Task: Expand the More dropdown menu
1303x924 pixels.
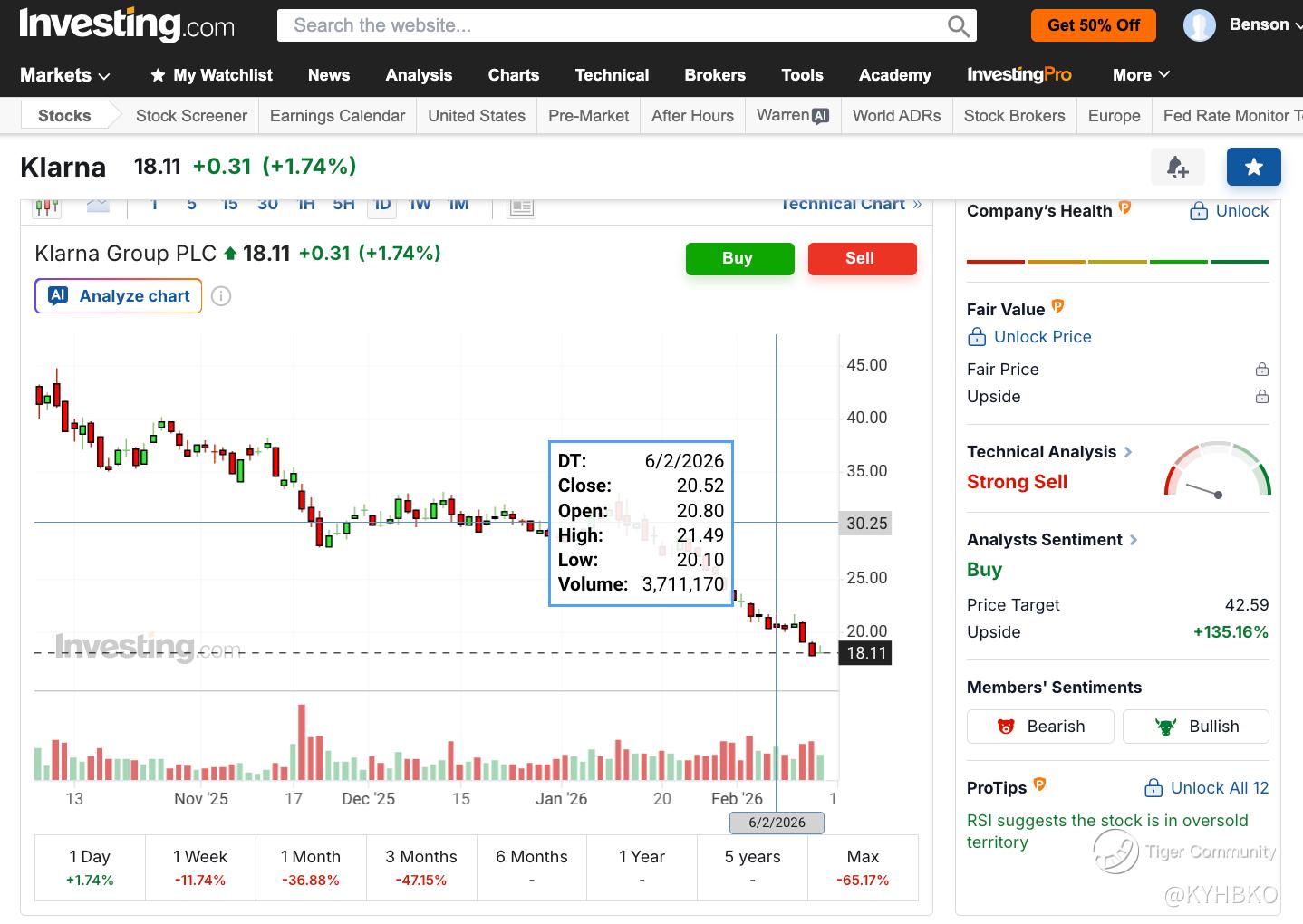Action: (1141, 75)
